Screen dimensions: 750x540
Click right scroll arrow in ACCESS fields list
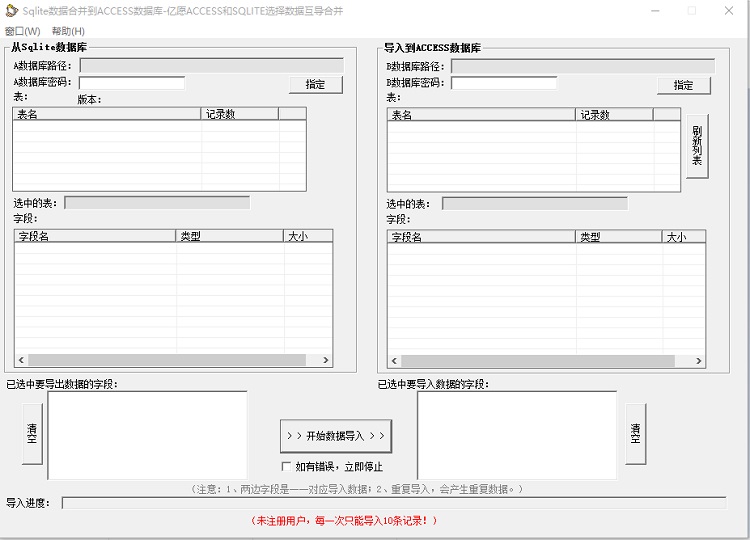[699, 361]
